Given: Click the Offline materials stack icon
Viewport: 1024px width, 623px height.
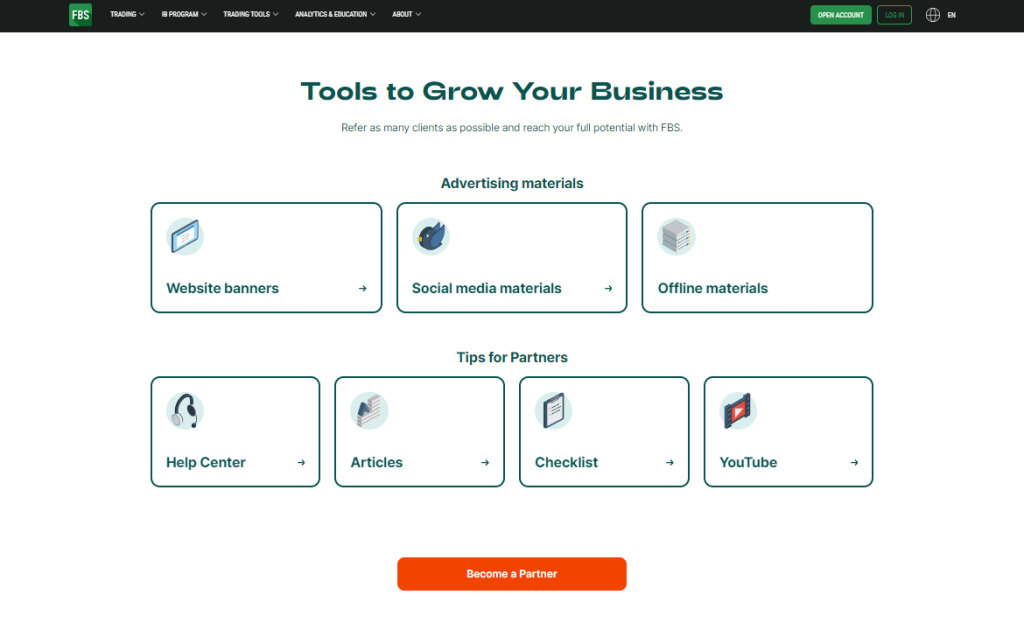Looking at the screenshot, I should [x=676, y=237].
